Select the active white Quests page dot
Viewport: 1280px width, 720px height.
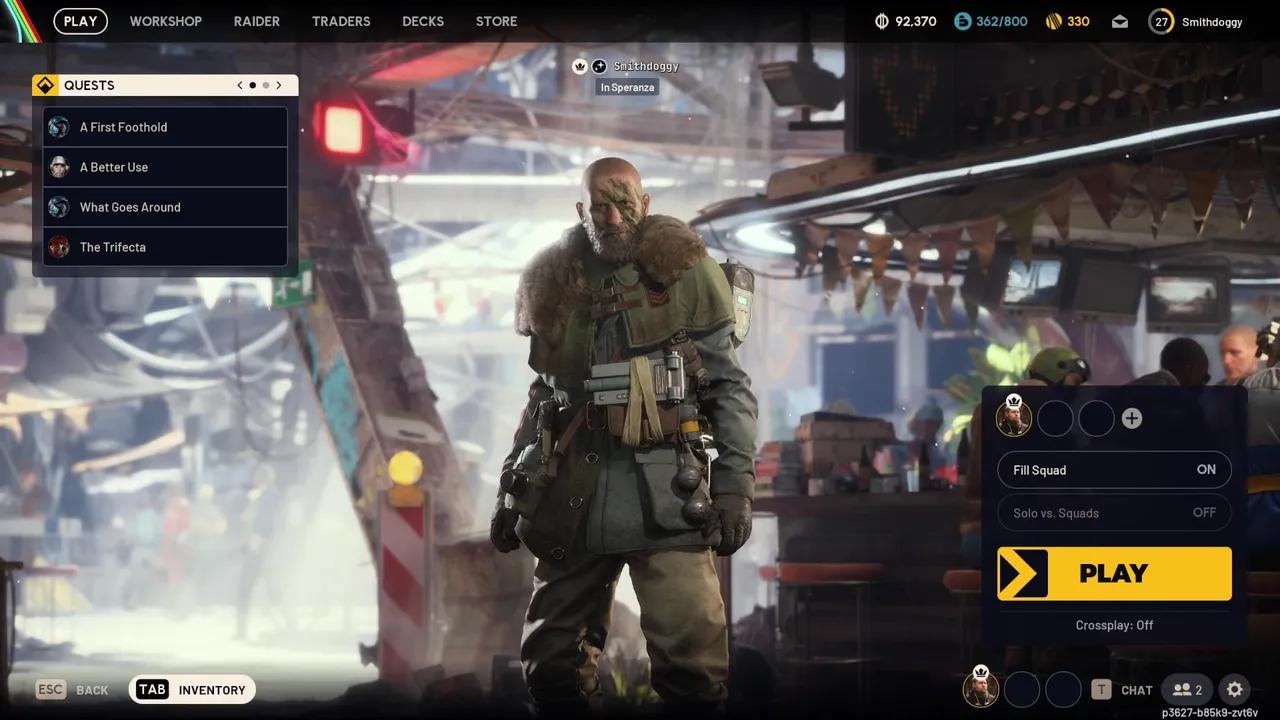tap(253, 85)
